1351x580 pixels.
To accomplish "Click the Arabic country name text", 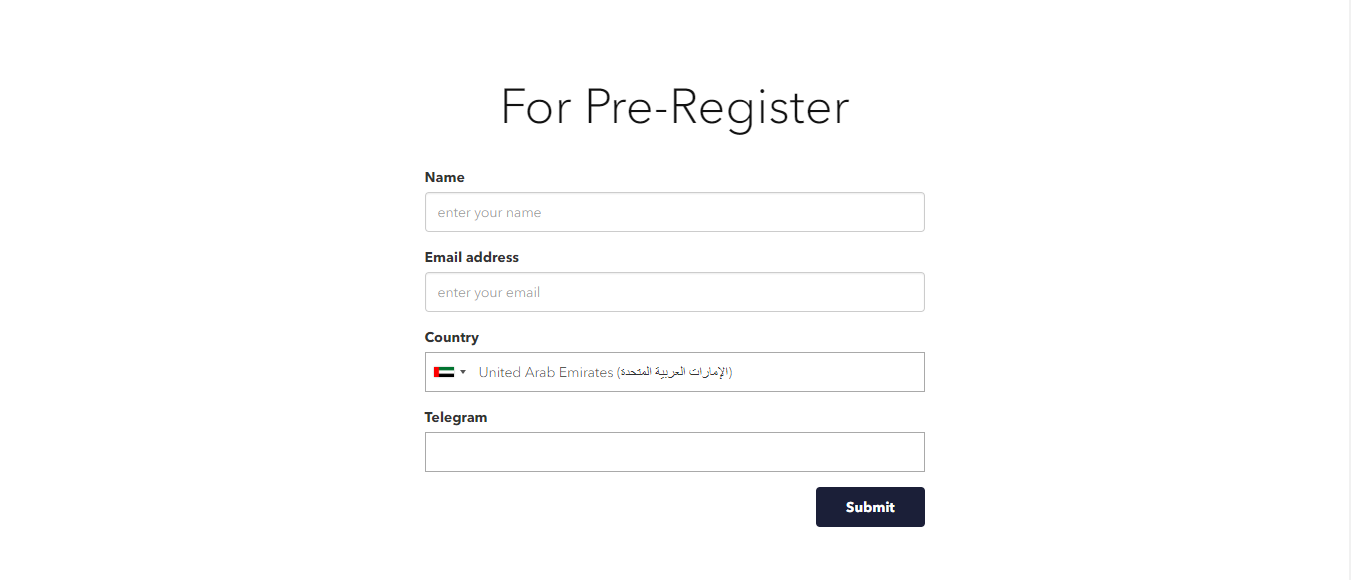I will pos(675,372).
